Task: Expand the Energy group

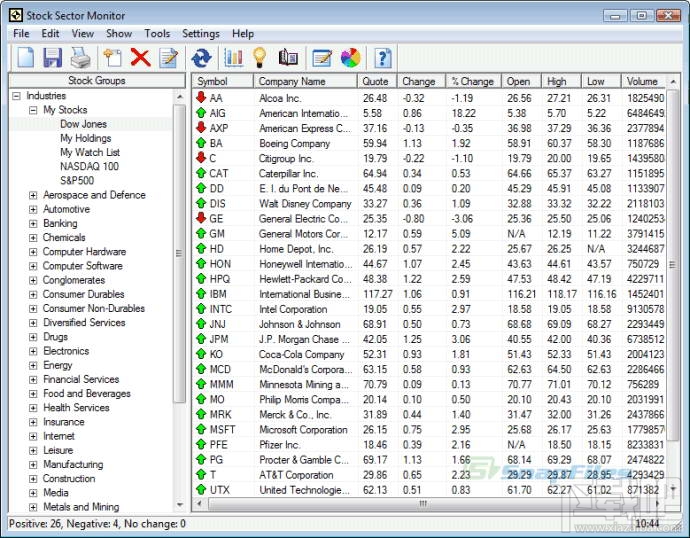Action: tap(33, 365)
